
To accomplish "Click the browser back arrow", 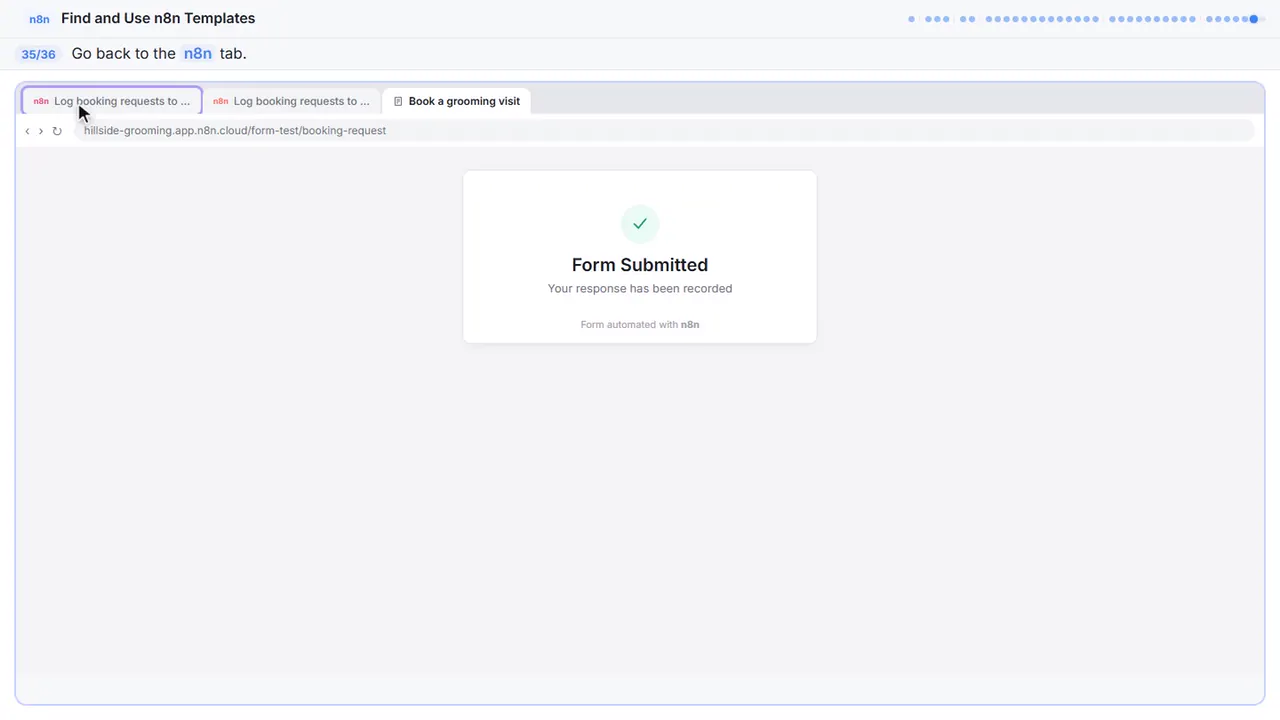I will (27, 131).
